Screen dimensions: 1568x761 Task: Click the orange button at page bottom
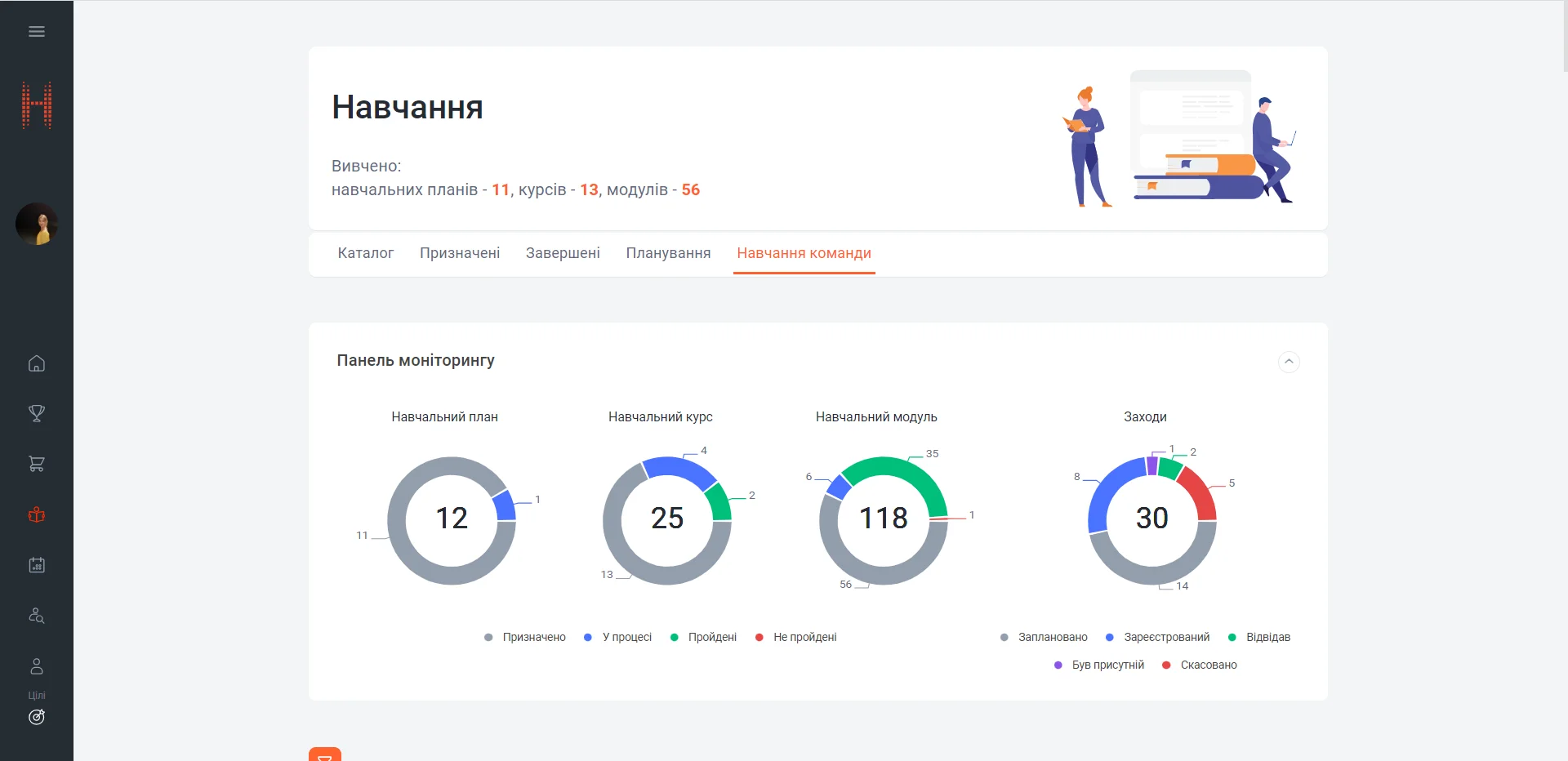click(325, 755)
